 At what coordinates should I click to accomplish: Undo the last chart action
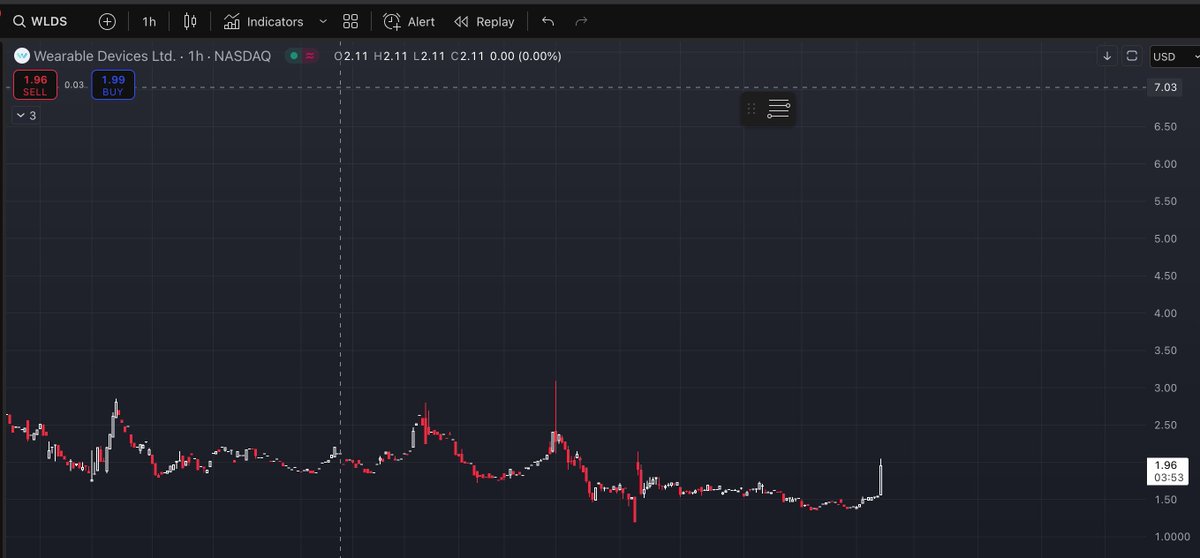coord(547,21)
